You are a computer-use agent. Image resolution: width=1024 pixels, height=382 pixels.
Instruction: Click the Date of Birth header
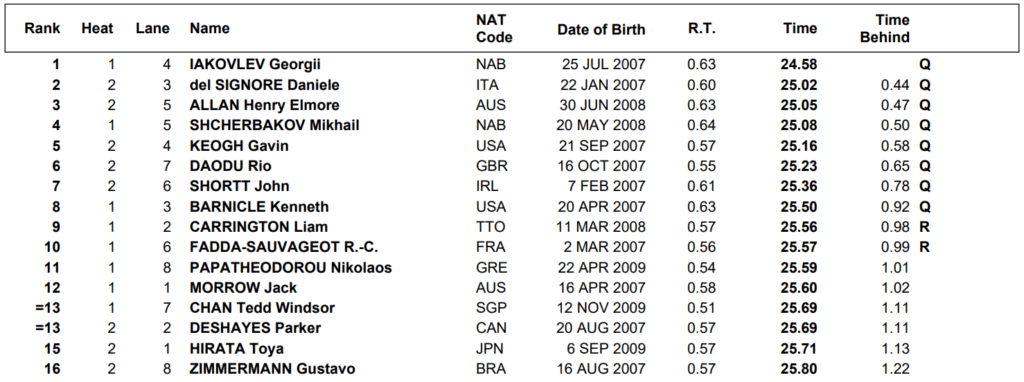(601, 30)
